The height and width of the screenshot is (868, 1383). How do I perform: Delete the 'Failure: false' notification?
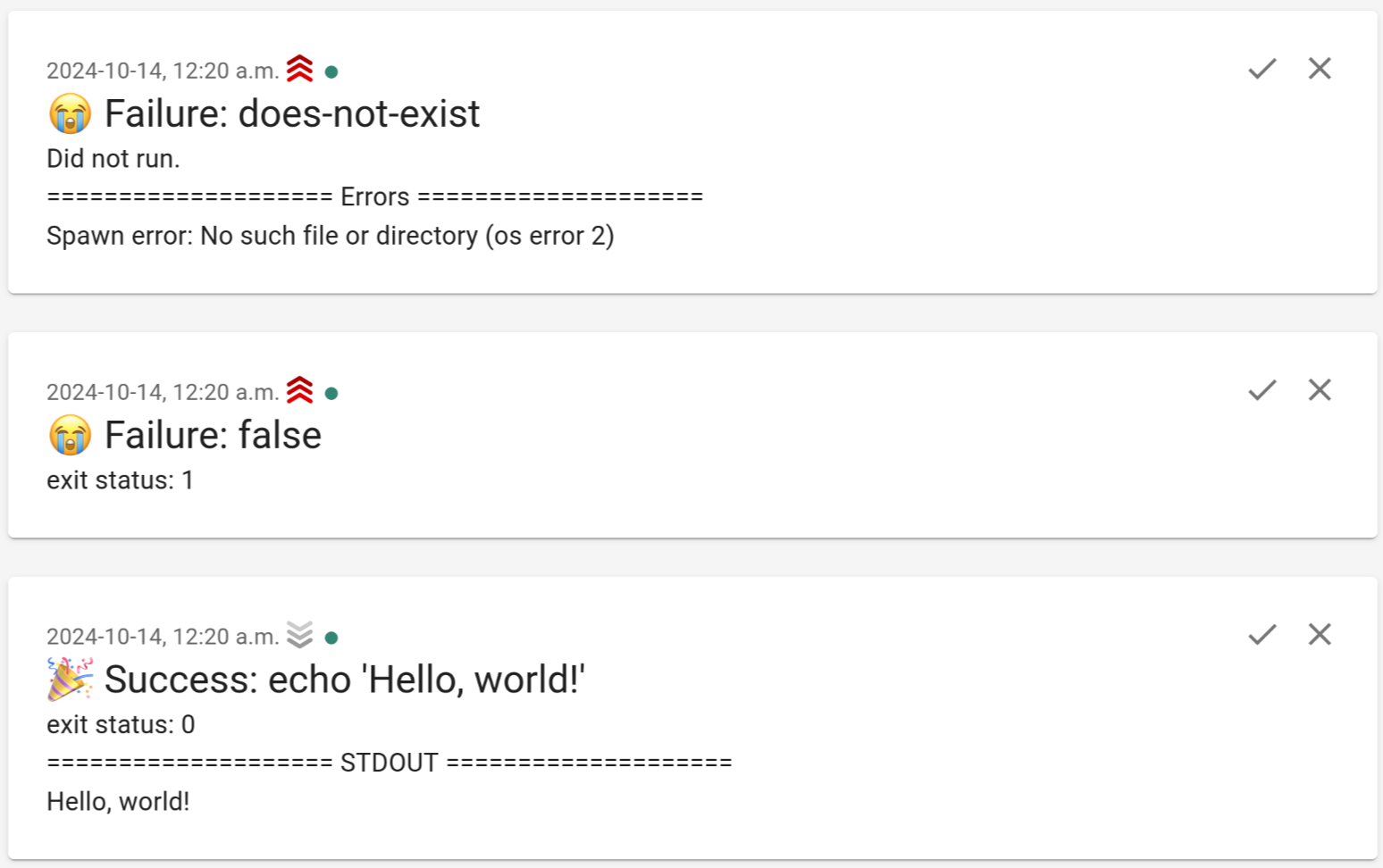(1320, 389)
